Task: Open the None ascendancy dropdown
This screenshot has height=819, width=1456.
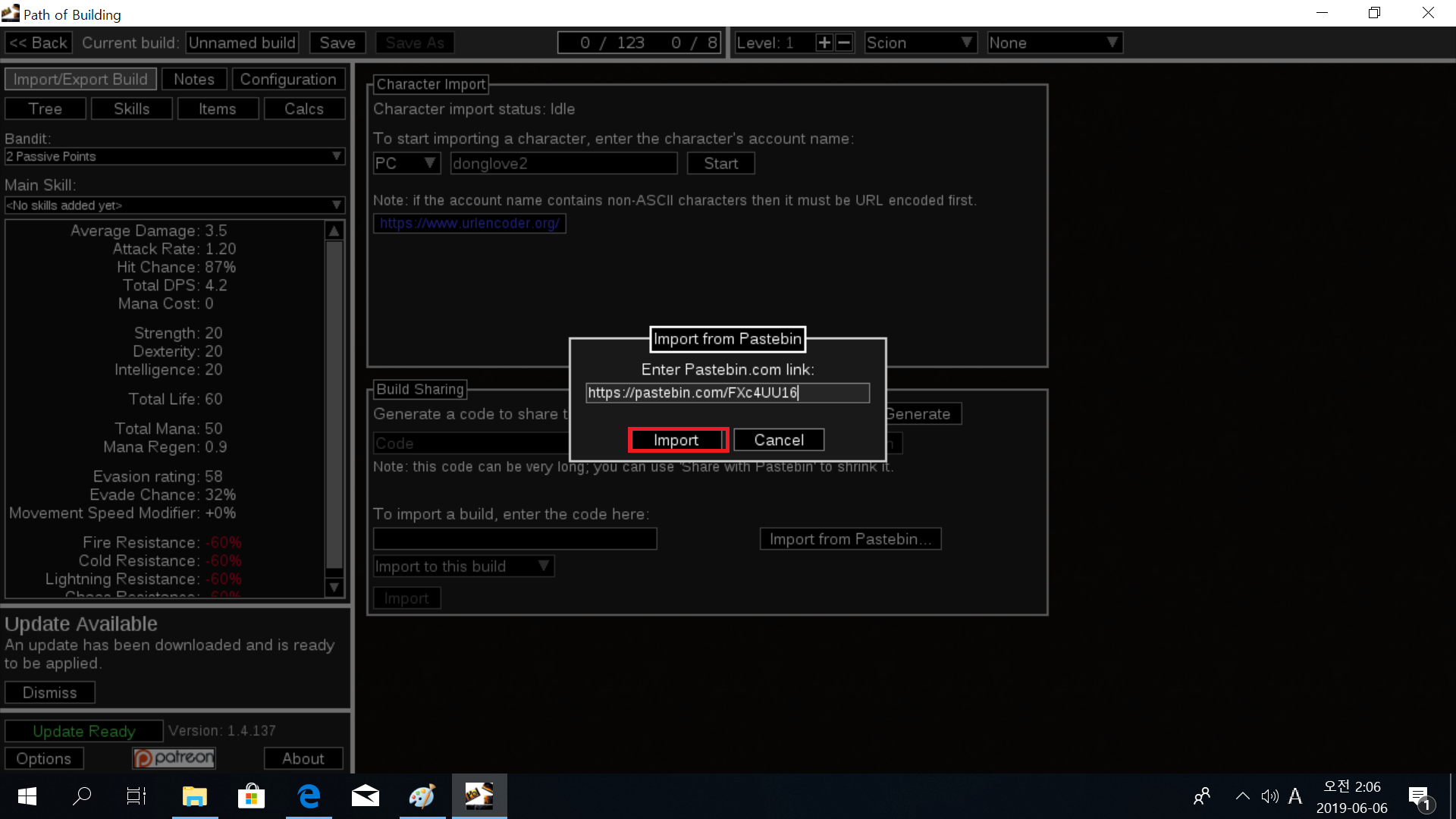Action: pos(1055,43)
